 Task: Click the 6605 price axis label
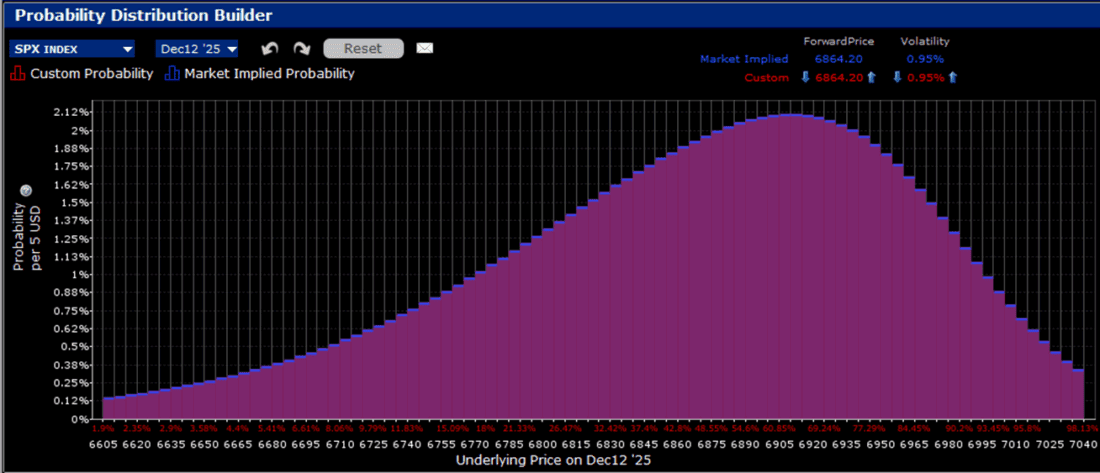click(103, 444)
